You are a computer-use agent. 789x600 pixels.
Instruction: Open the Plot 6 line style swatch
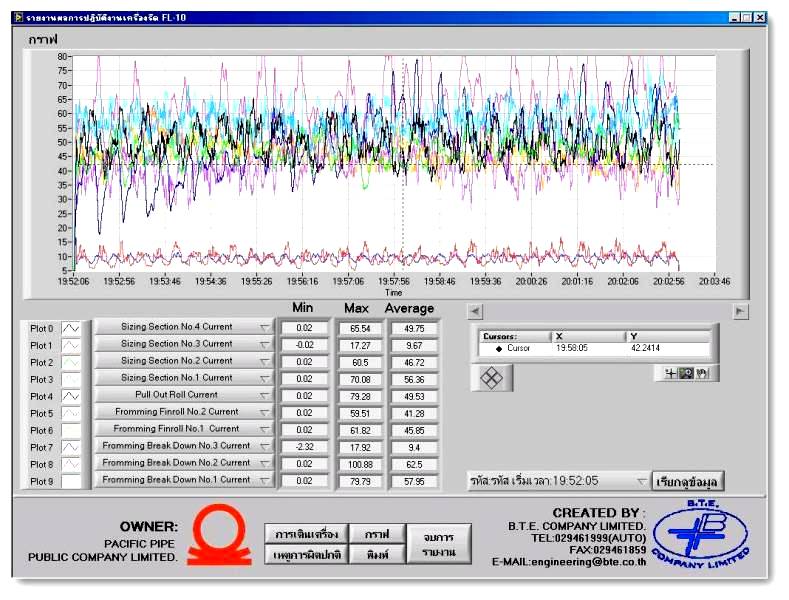[70, 430]
